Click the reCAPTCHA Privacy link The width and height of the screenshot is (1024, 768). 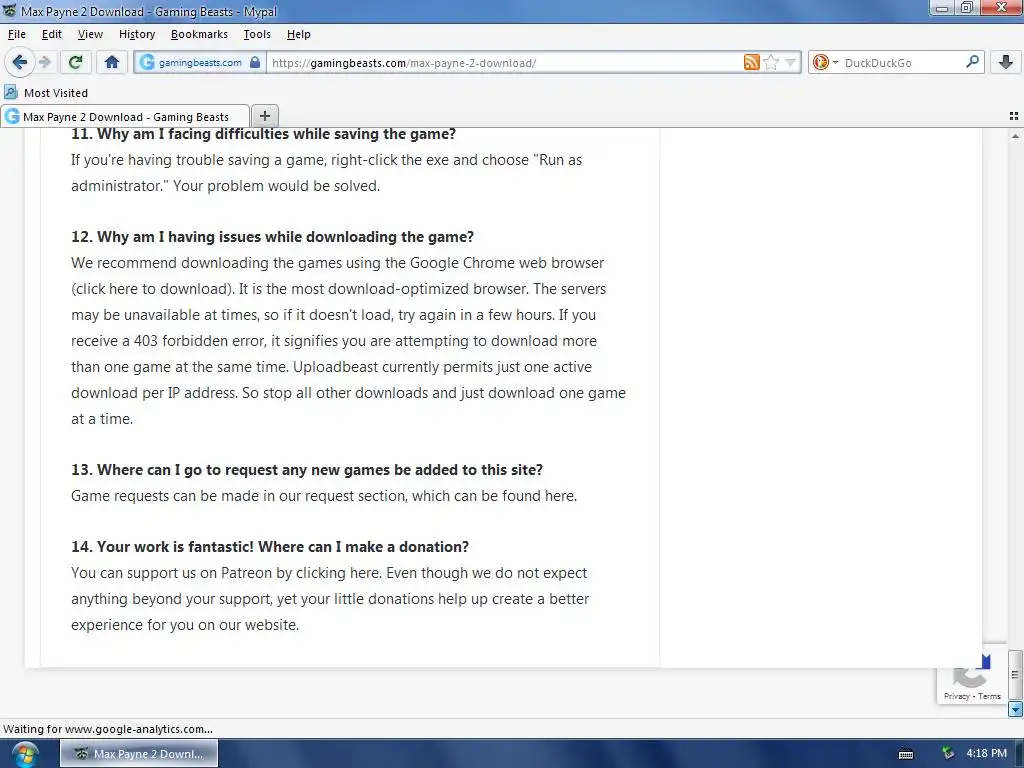click(x=956, y=696)
